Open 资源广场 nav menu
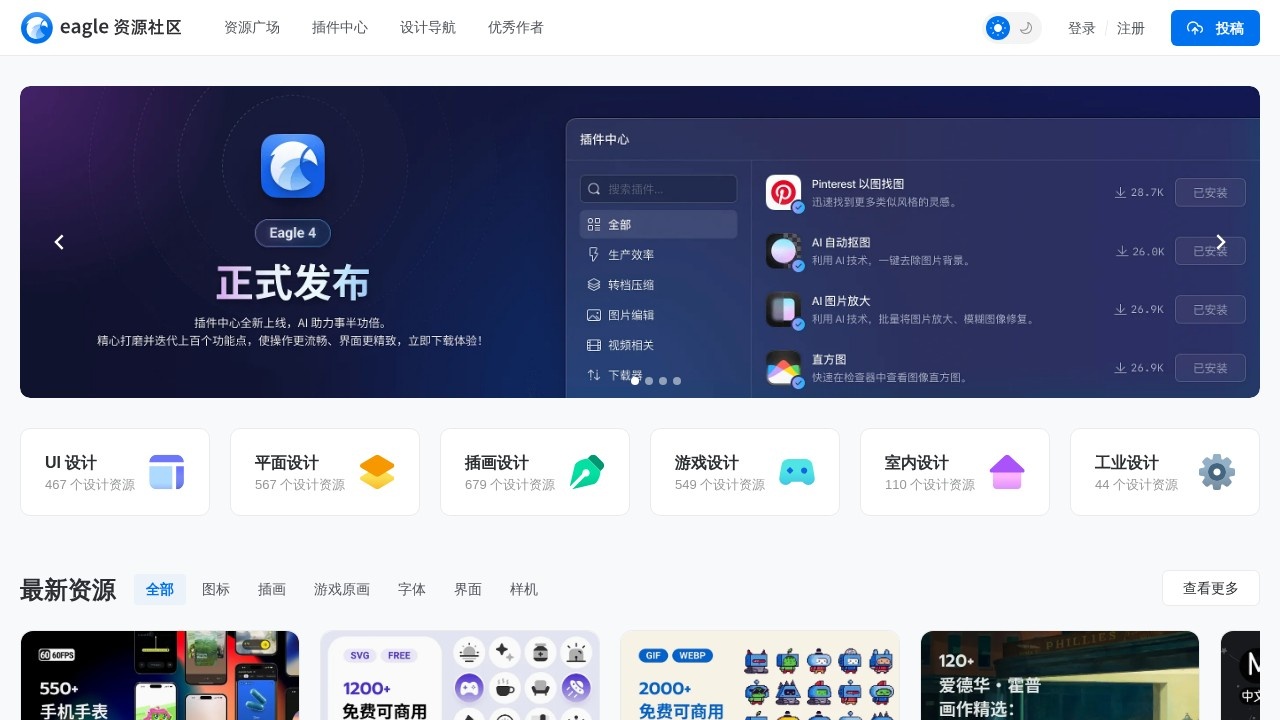This screenshot has width=1280, height=720. pyautogui.click(x=252, y=28)
